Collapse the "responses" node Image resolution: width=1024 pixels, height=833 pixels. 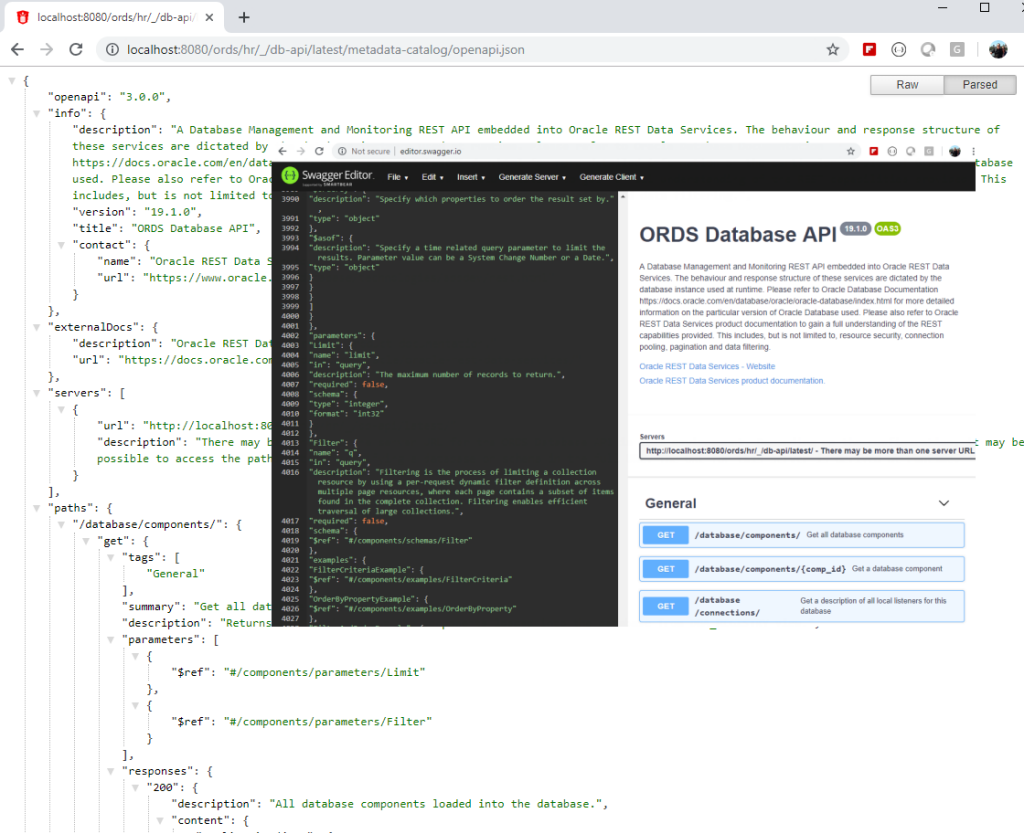pos(110,772)
